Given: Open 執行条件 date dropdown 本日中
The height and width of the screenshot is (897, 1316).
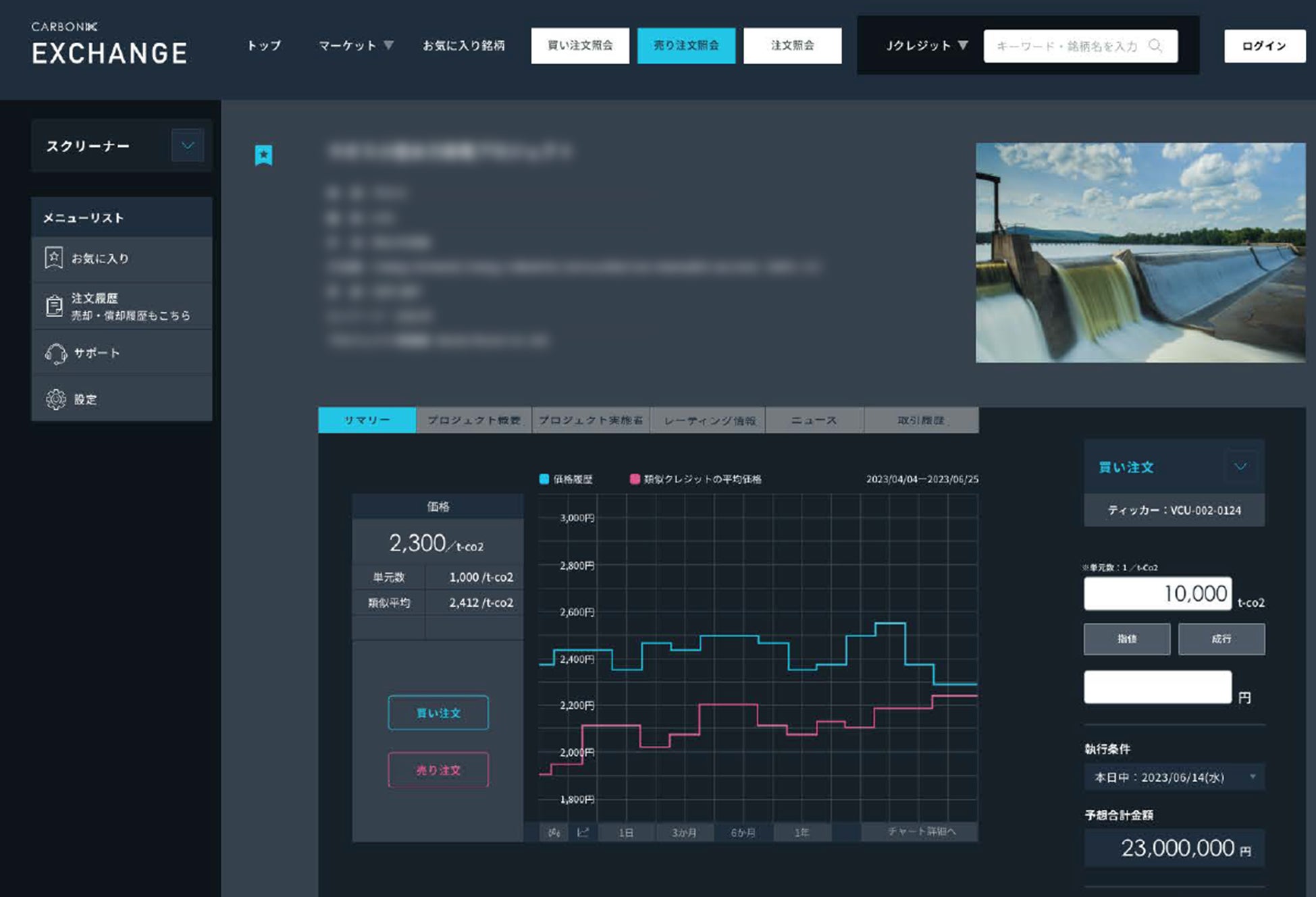Looking at the screenshot, I should click(1174, 777).
